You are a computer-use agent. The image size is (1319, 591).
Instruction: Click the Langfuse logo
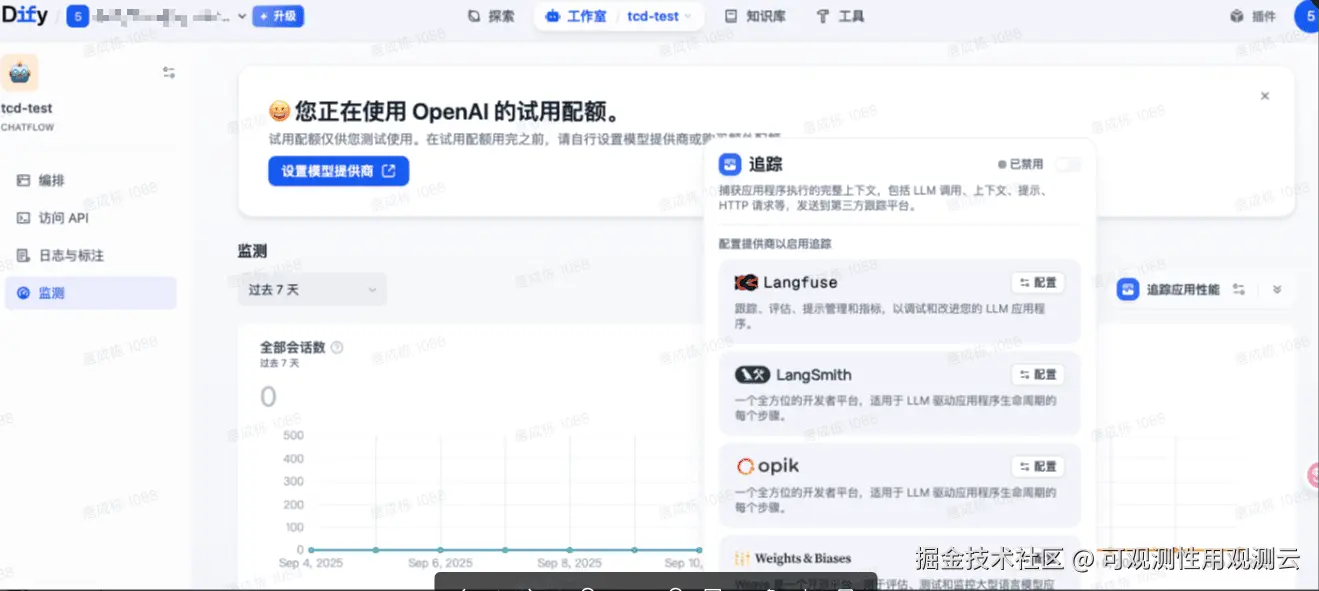785,283
